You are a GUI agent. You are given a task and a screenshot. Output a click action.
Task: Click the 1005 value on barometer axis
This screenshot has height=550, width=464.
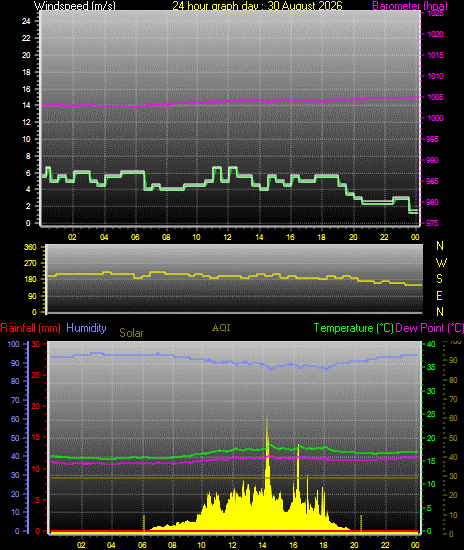[435, 97]
